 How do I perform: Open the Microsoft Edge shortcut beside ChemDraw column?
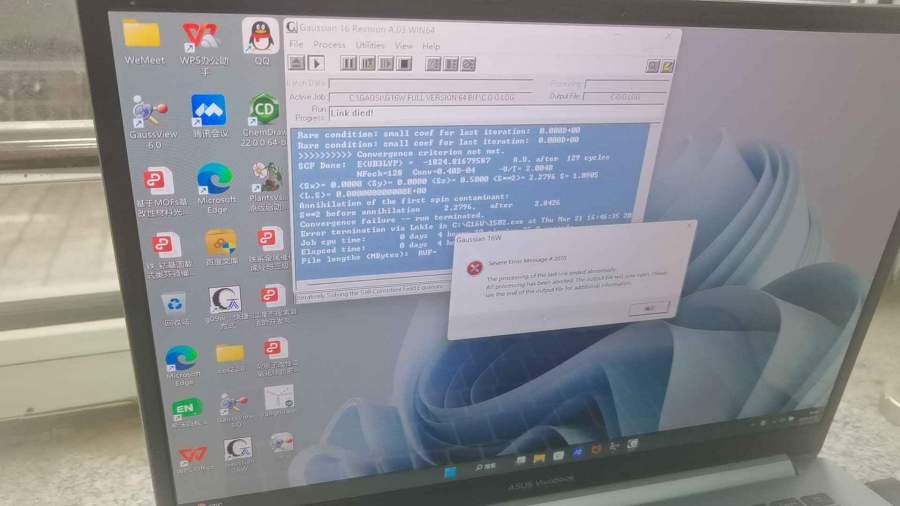click(216, 188)
